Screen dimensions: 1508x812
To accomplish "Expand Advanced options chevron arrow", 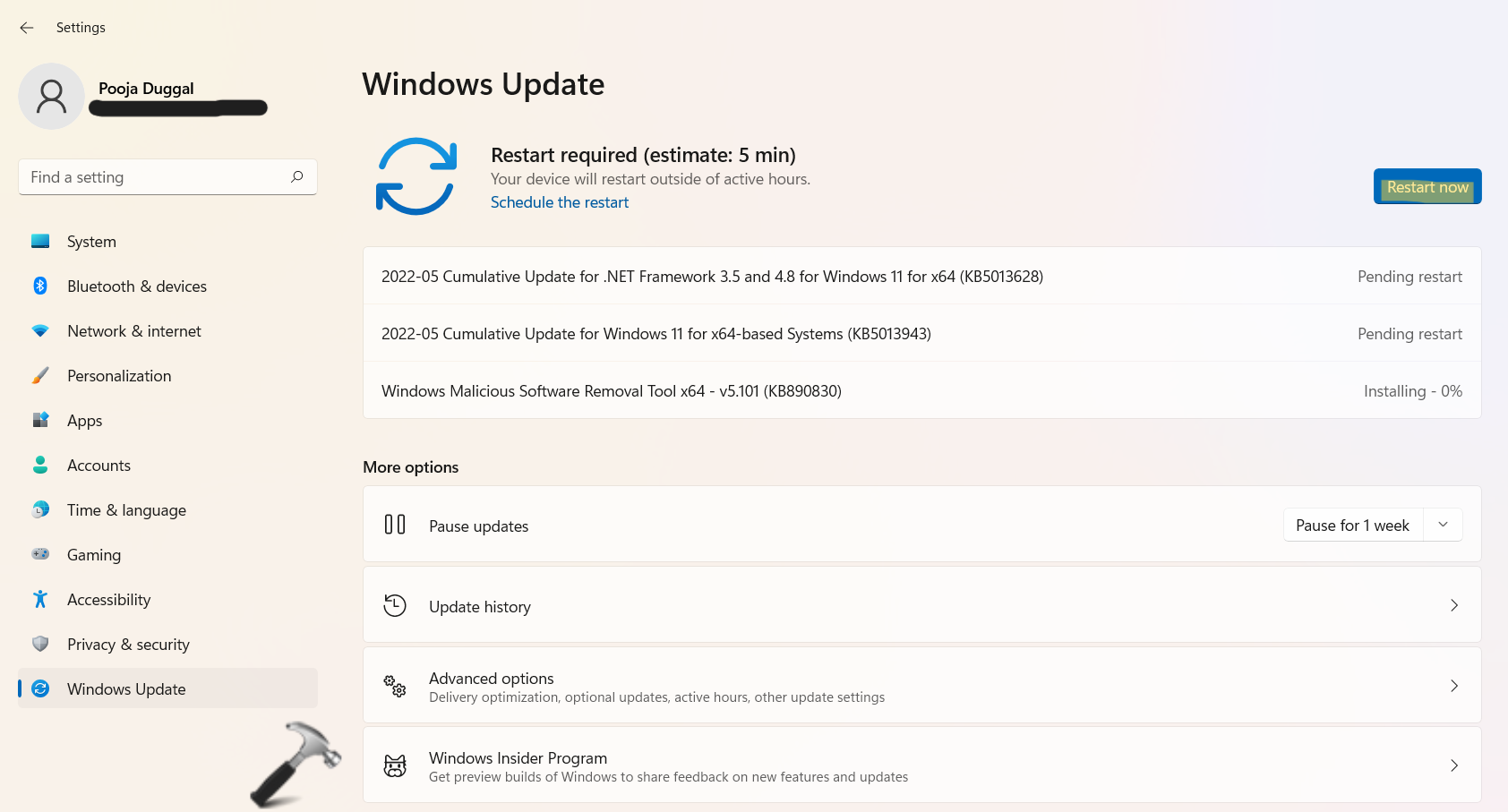I will 1453,686.
